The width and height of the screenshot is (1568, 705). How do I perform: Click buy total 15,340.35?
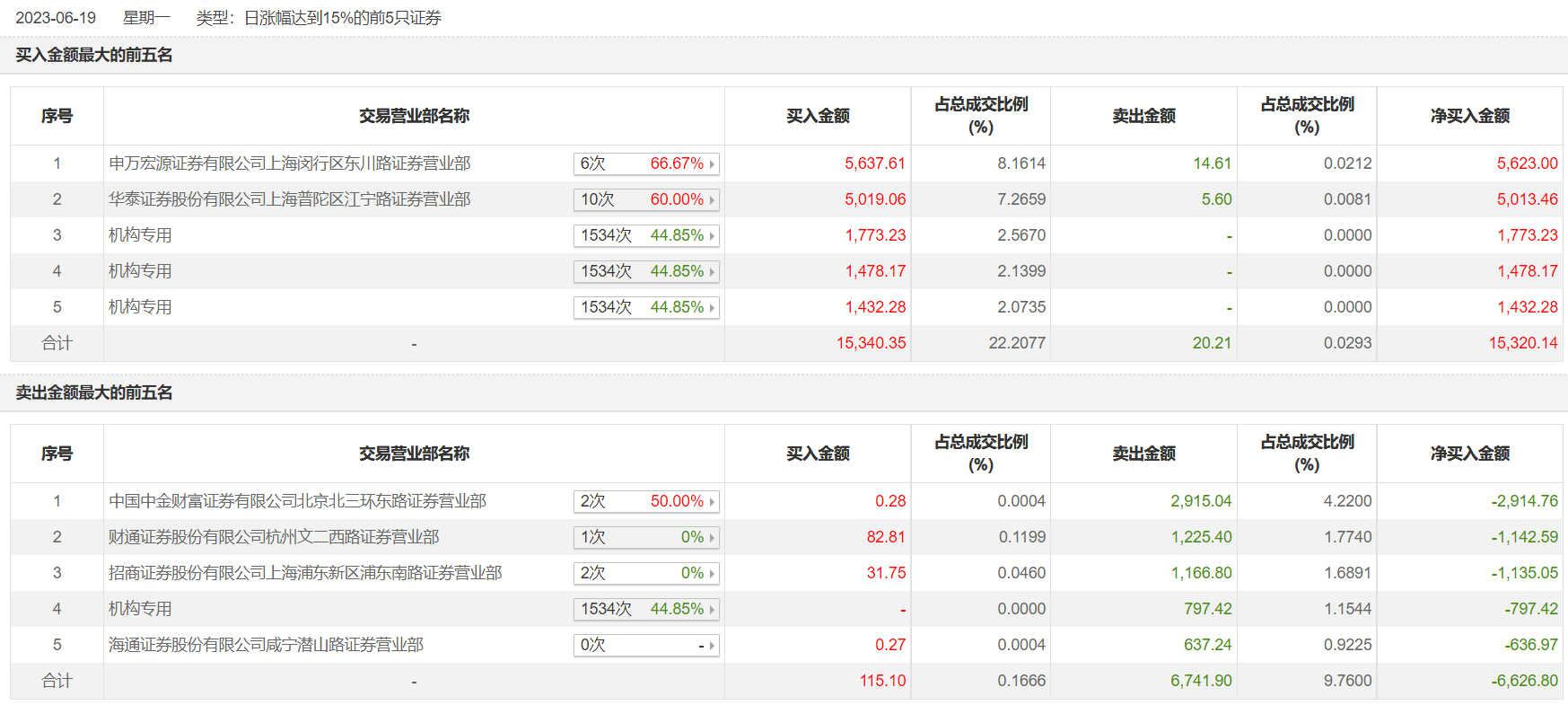click(872, 343)
